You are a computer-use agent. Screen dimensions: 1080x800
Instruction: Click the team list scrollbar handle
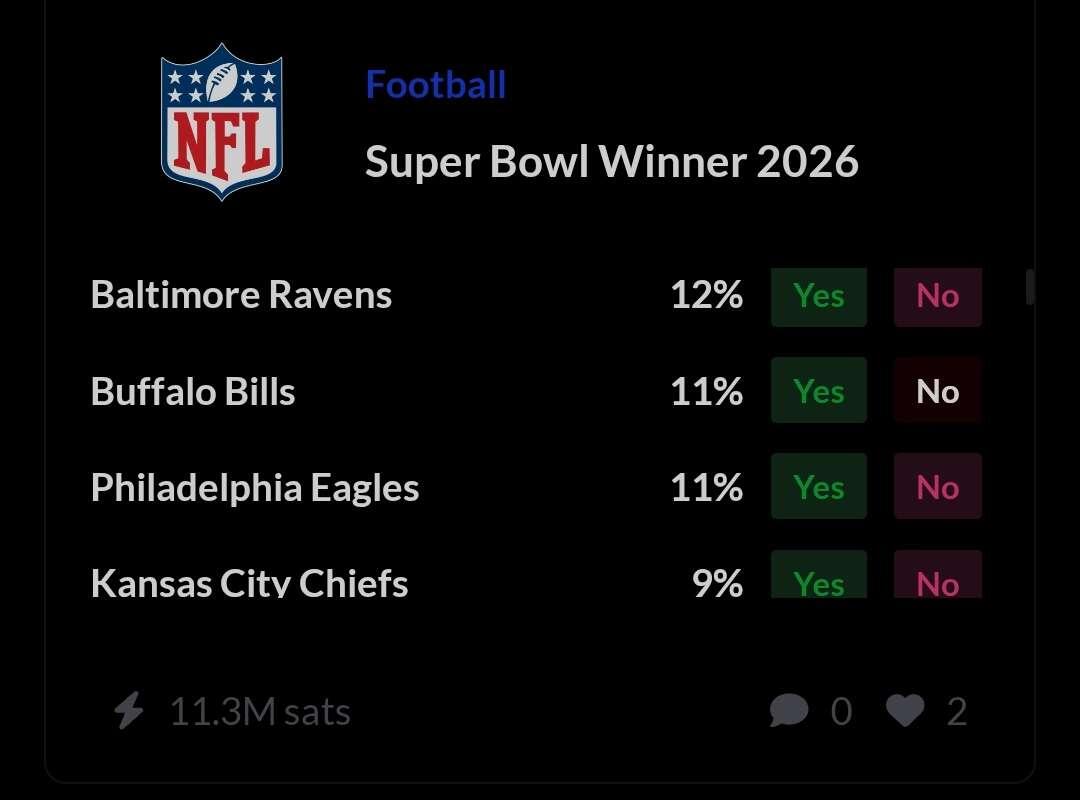1030,287
